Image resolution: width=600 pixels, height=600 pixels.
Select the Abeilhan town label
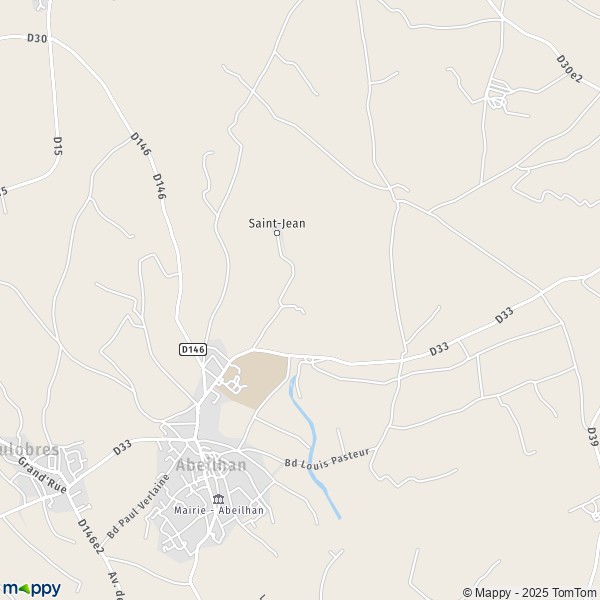pyautogui.click(x=211, y=465)
